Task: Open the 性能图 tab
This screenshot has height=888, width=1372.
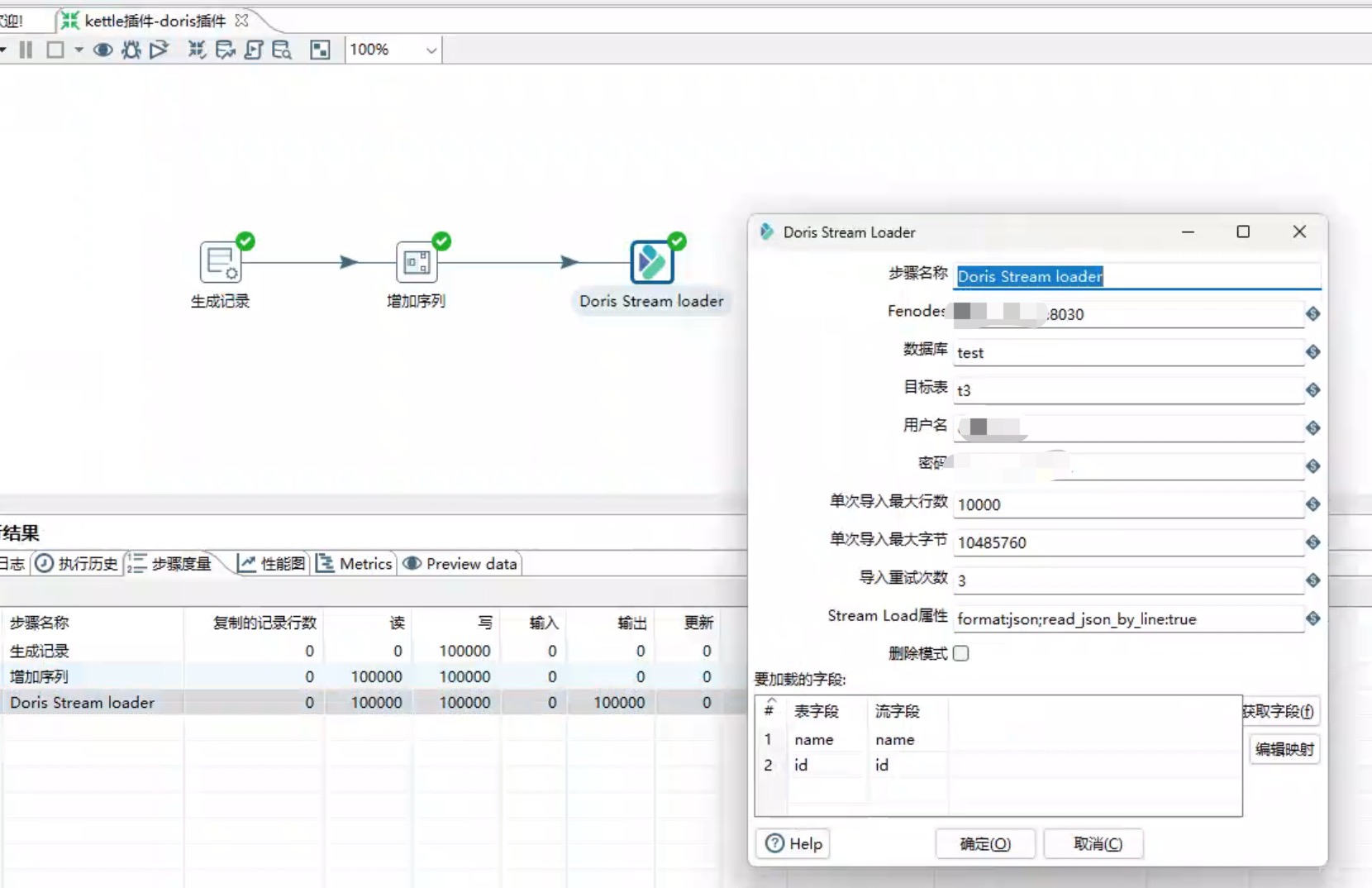Action: 271,564
